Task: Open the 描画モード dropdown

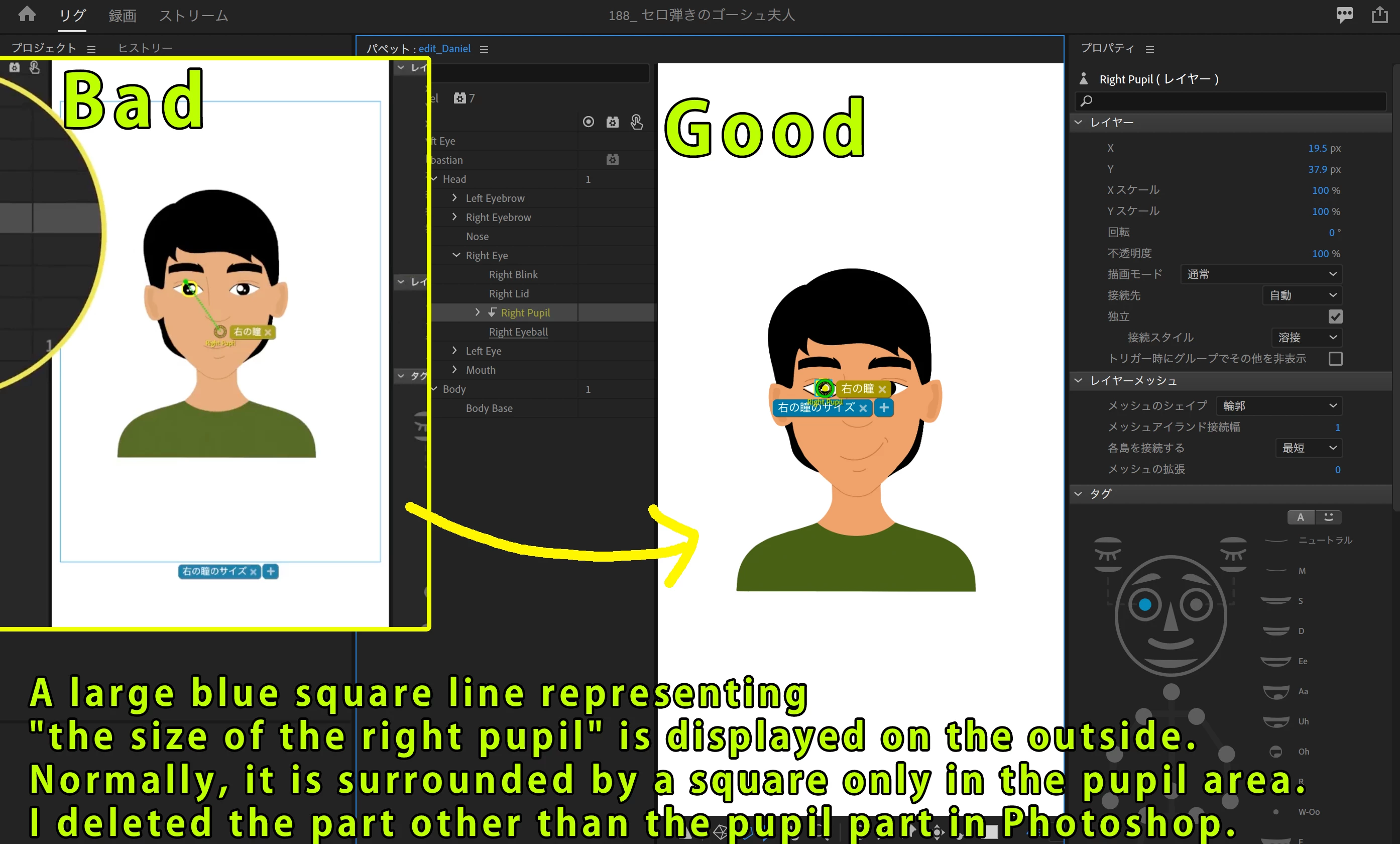Action: (x=1261, y=274)
